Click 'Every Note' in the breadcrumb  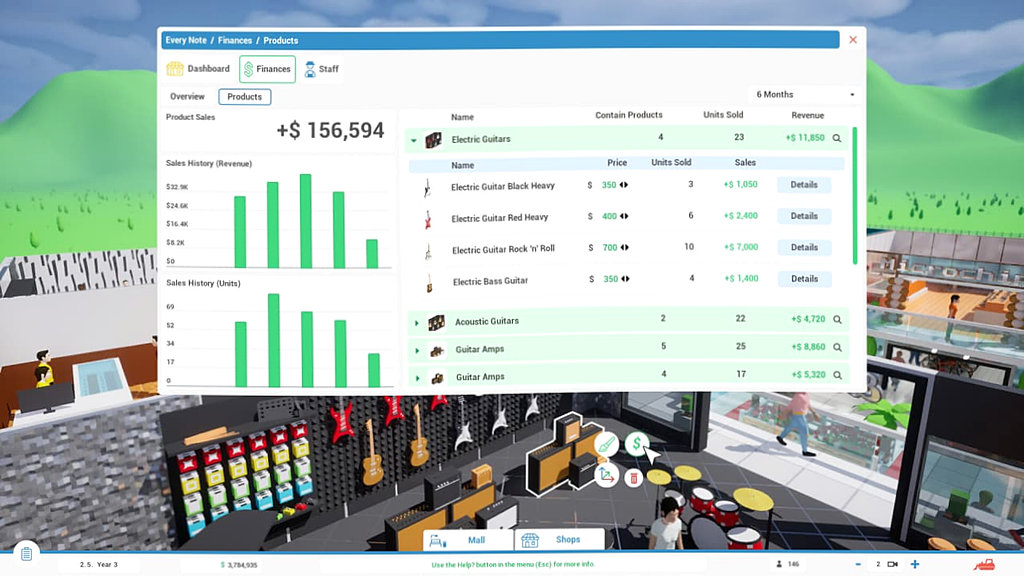[185, 40]
